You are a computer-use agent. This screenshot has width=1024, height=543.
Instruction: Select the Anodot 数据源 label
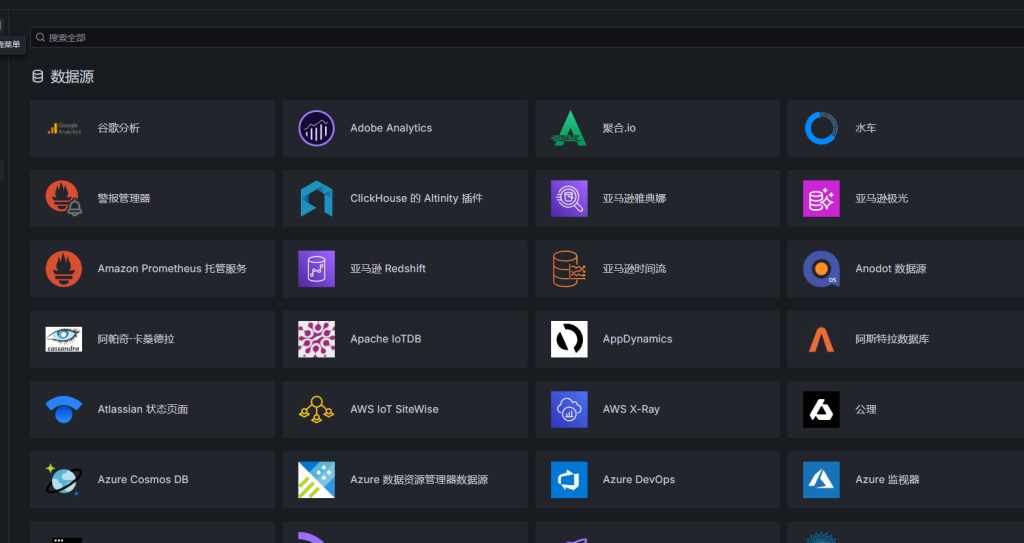tap(891, 269)
